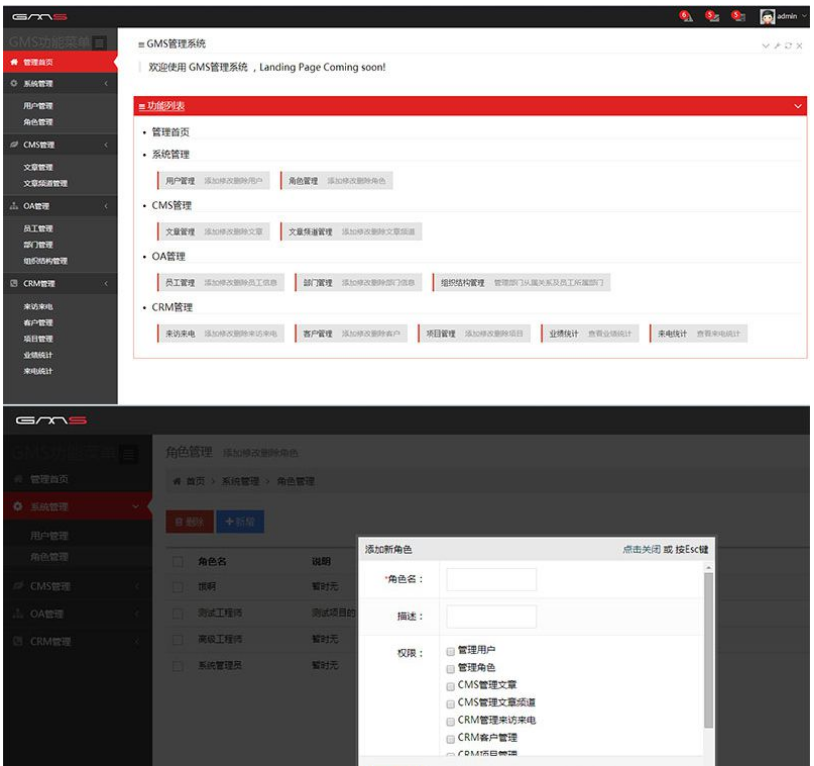Image resolution: width=814 pixels, height=766 pixels.
Task: Select 业绩统计 in the upper left sidebar
Action: click(x=38, y=355)
